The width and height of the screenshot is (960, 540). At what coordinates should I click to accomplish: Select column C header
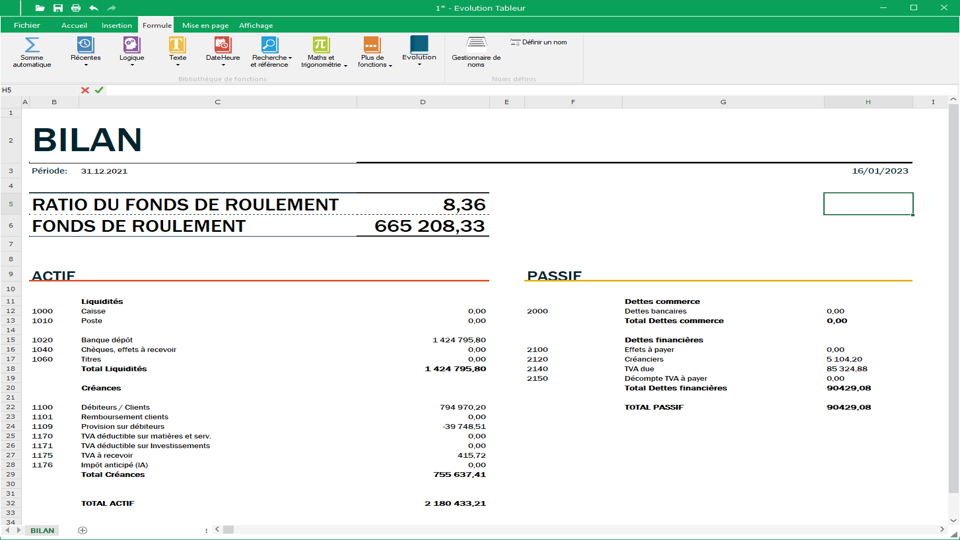point(217,102)
